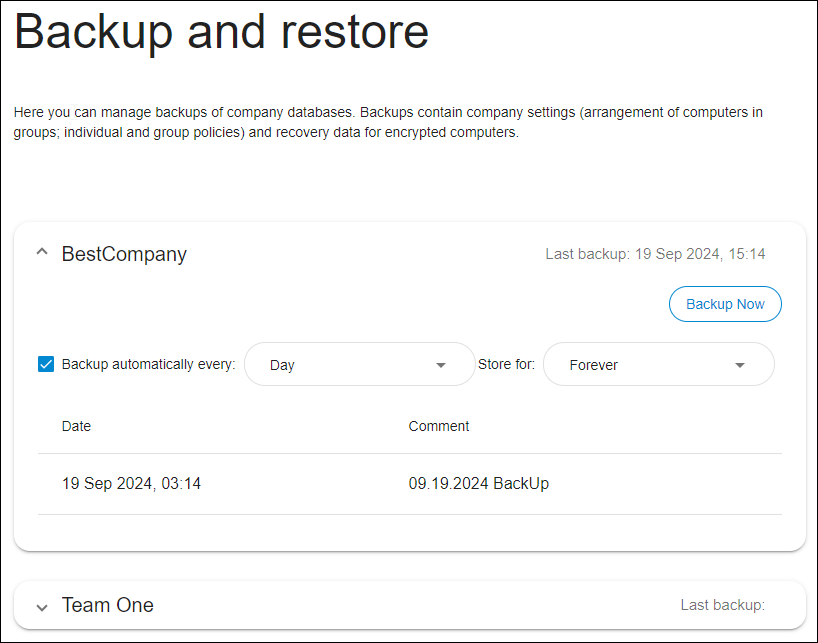Click the Date column header
Screen dimensions: 818x643
76,426
